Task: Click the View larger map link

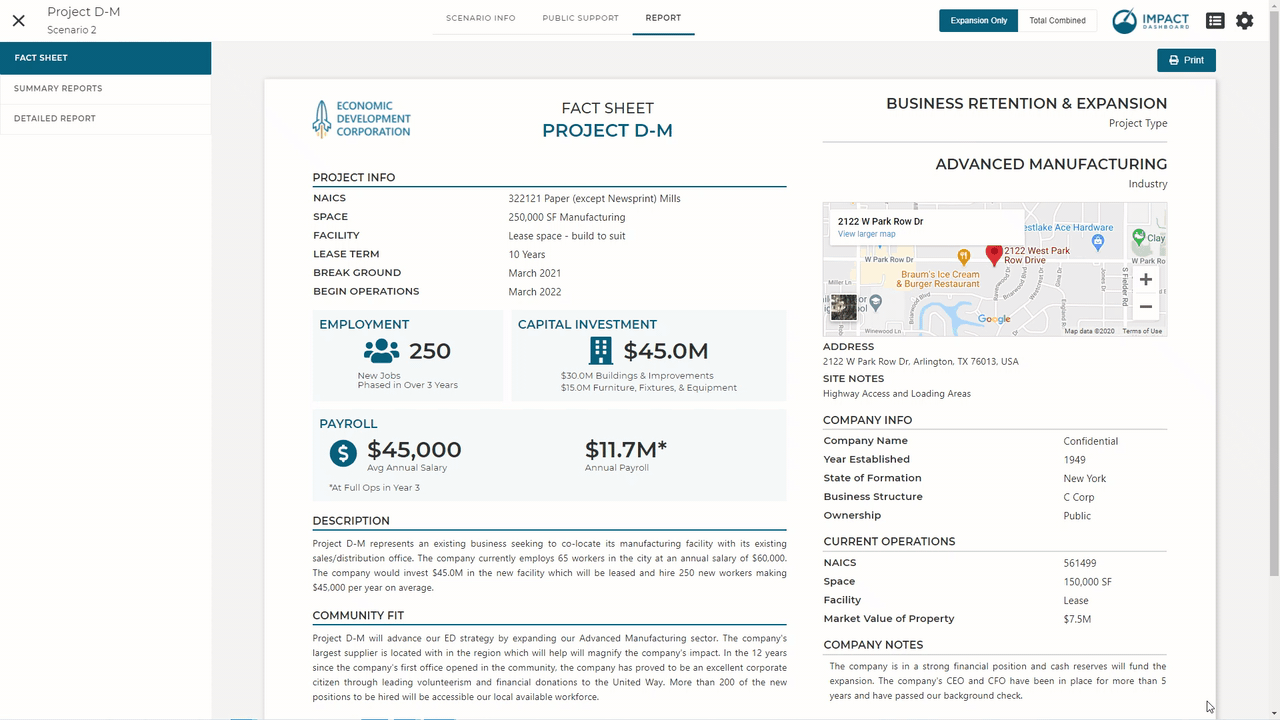Action: coord(867,234)
